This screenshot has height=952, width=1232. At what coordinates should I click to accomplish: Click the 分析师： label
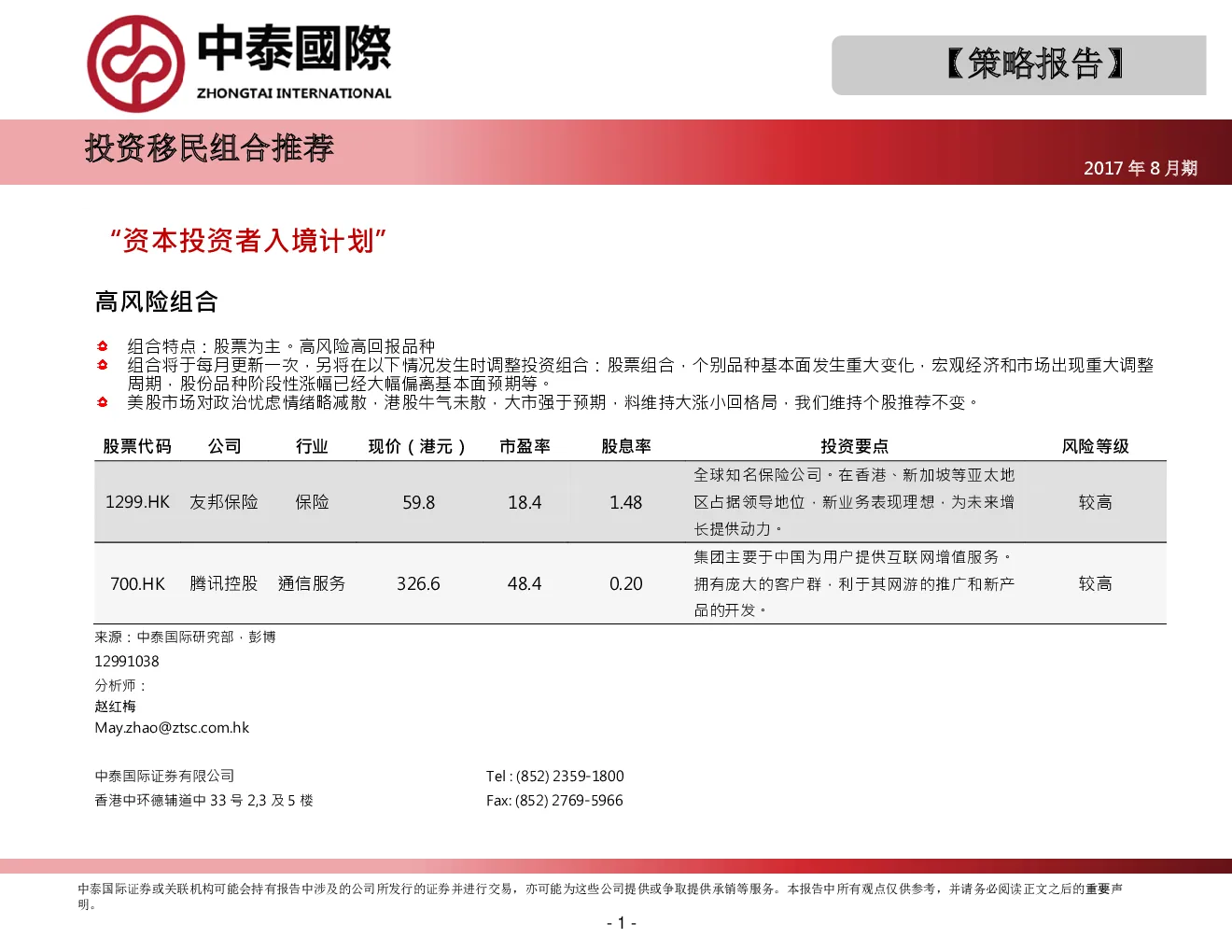click(x=120, y=685)
